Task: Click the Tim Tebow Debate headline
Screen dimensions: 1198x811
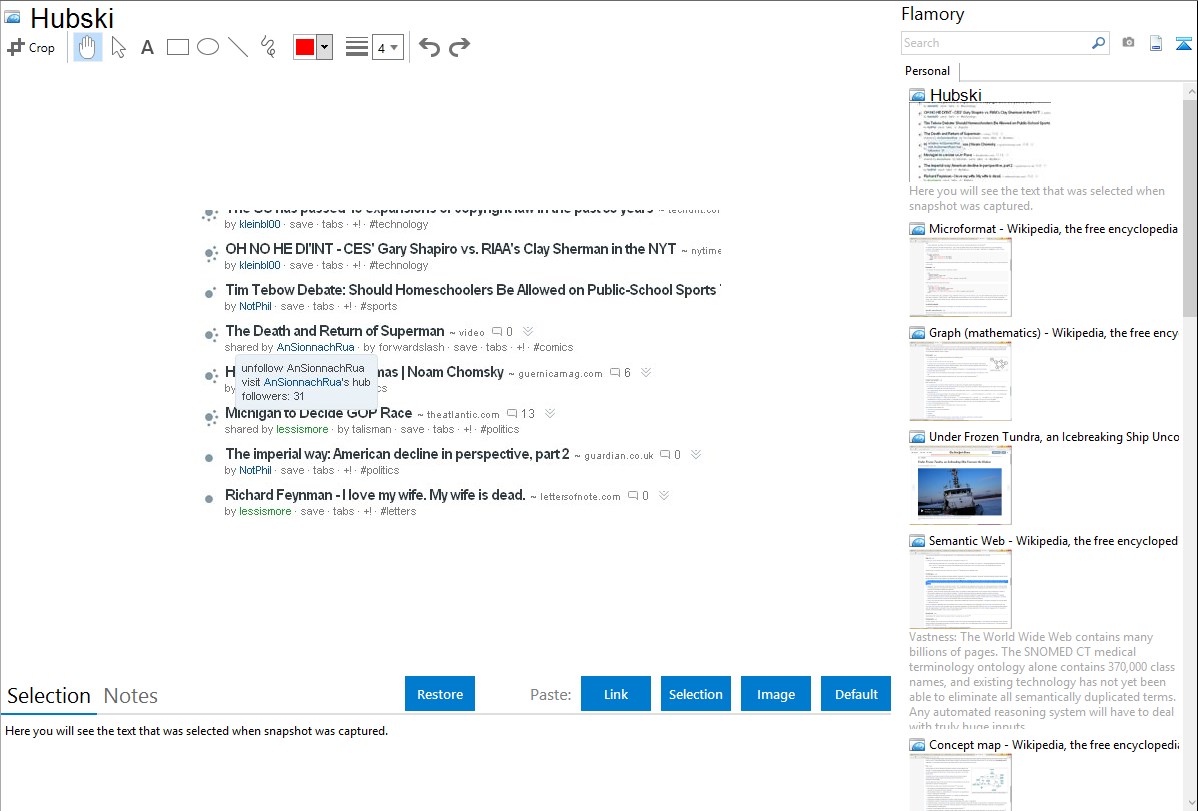Action: pyautogui.click(x=472, y=290)
